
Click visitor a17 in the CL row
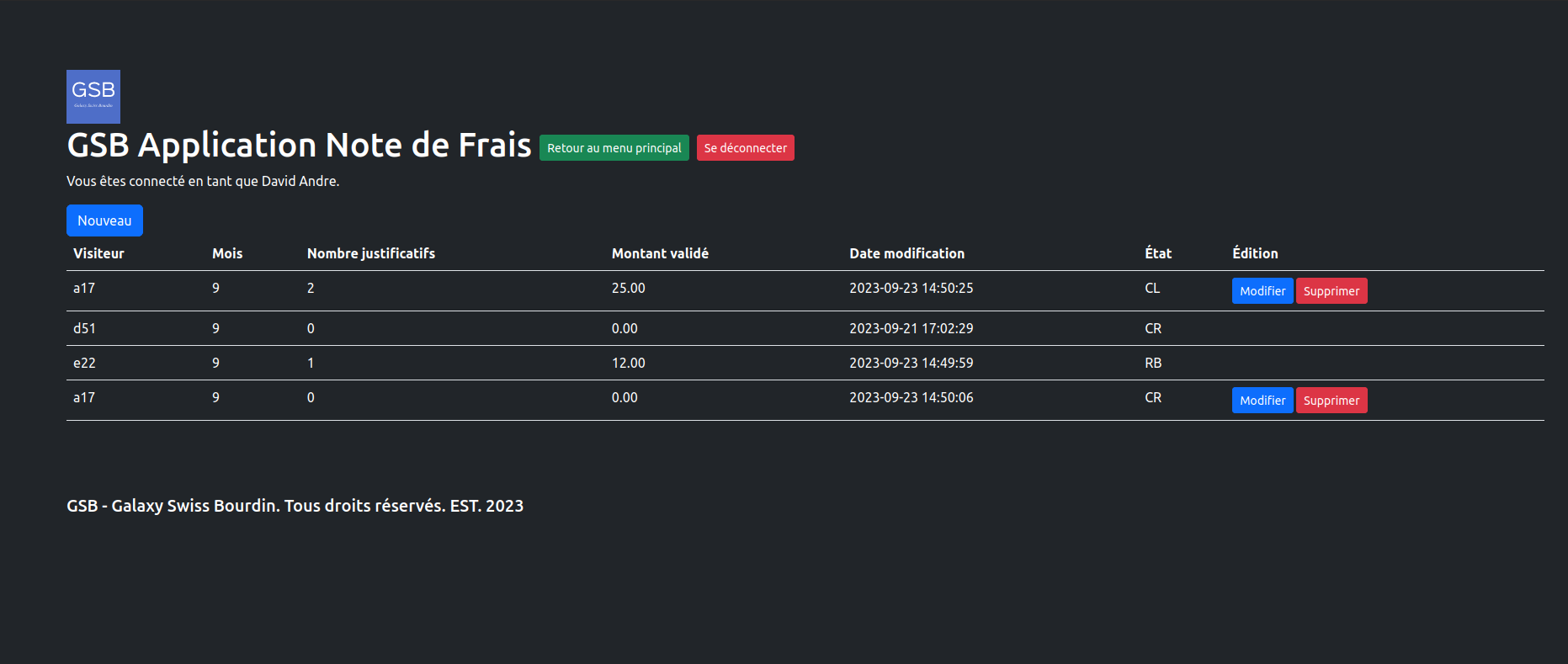[84, 288]
